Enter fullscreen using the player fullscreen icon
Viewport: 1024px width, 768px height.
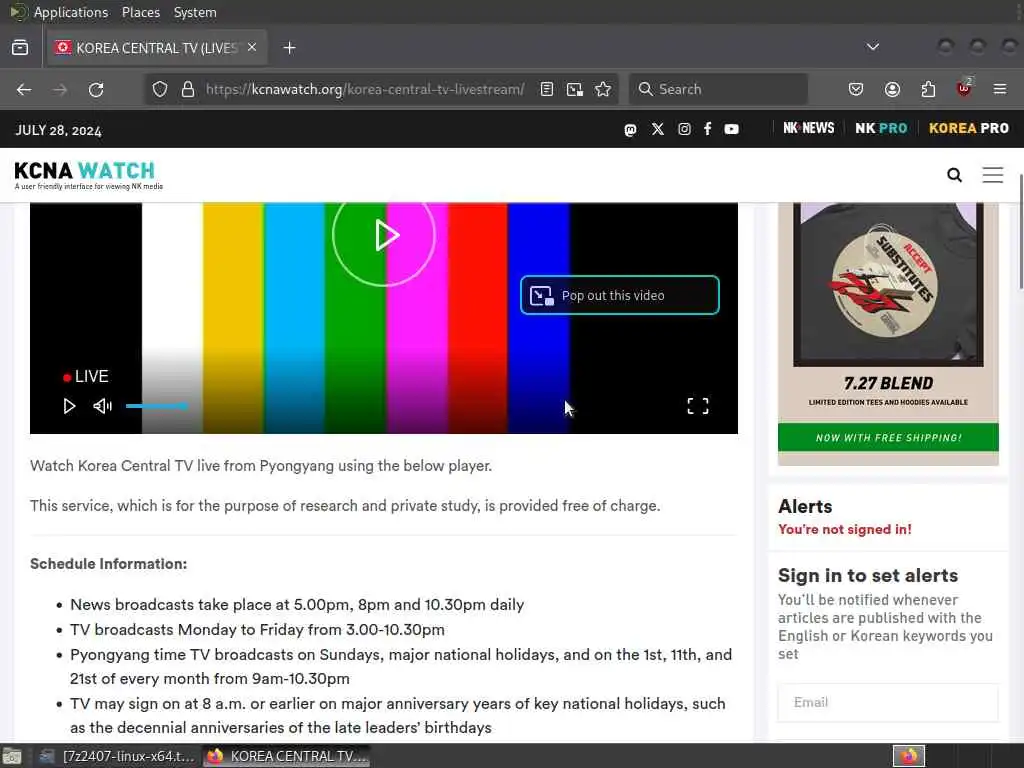pos(698,406)
